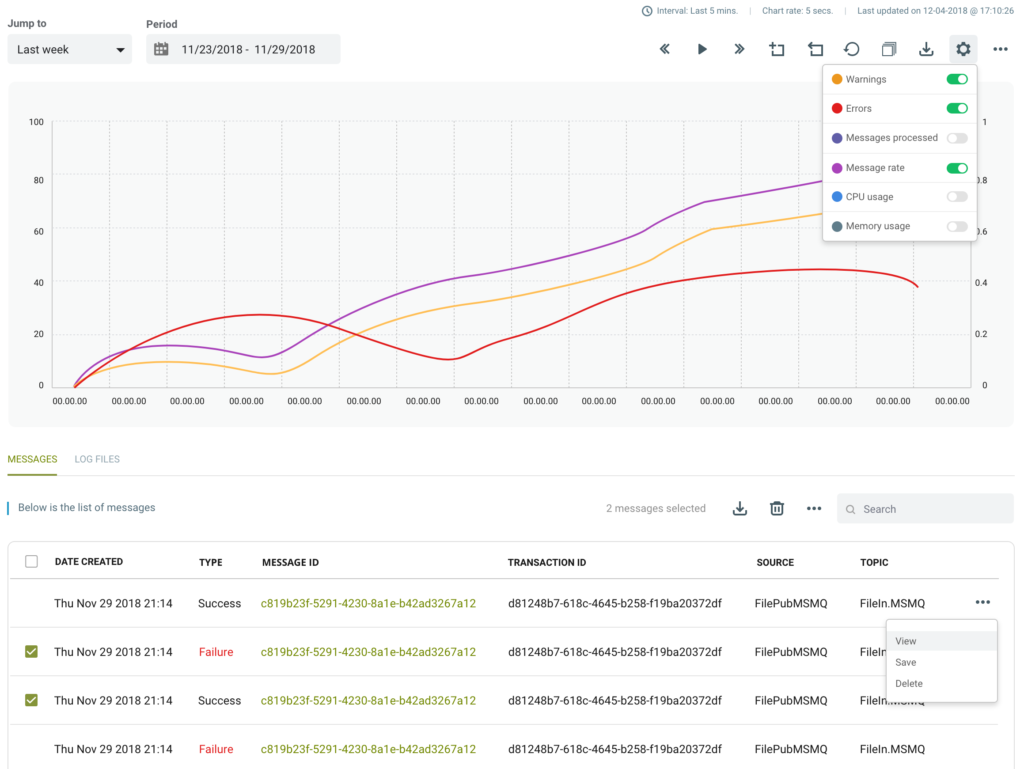Viewport: 1024px width, 769px height.
Task: Open first message row ellipsis menu
Action: point(983,603)
